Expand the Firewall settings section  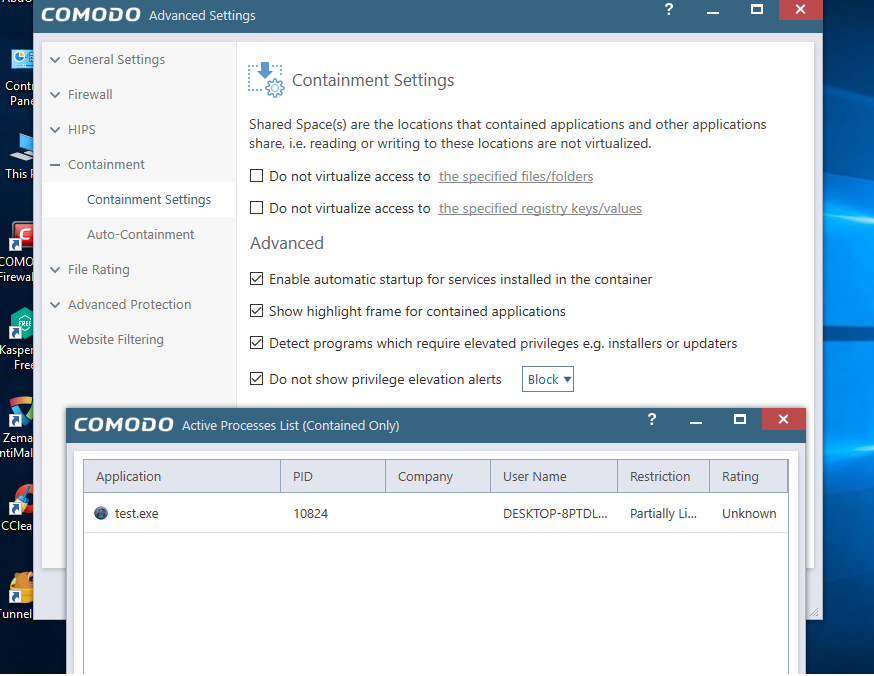click(90, 95)
